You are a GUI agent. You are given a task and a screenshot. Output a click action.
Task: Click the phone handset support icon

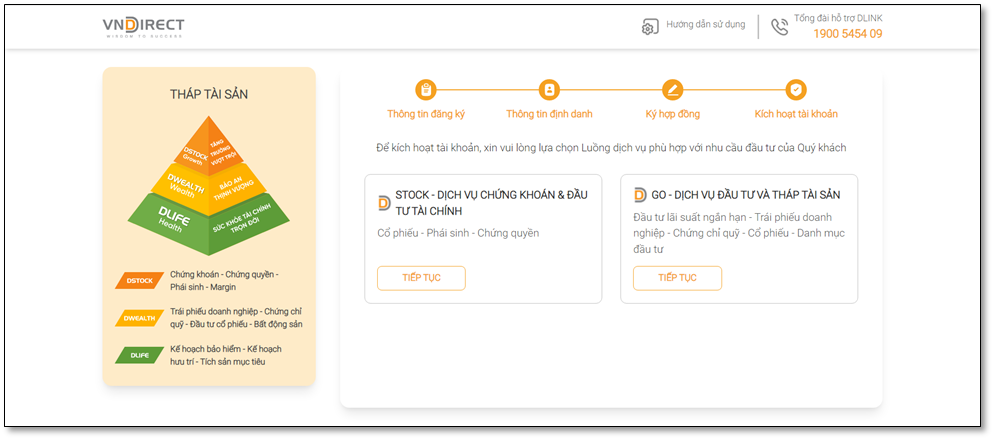pos(779,27)
